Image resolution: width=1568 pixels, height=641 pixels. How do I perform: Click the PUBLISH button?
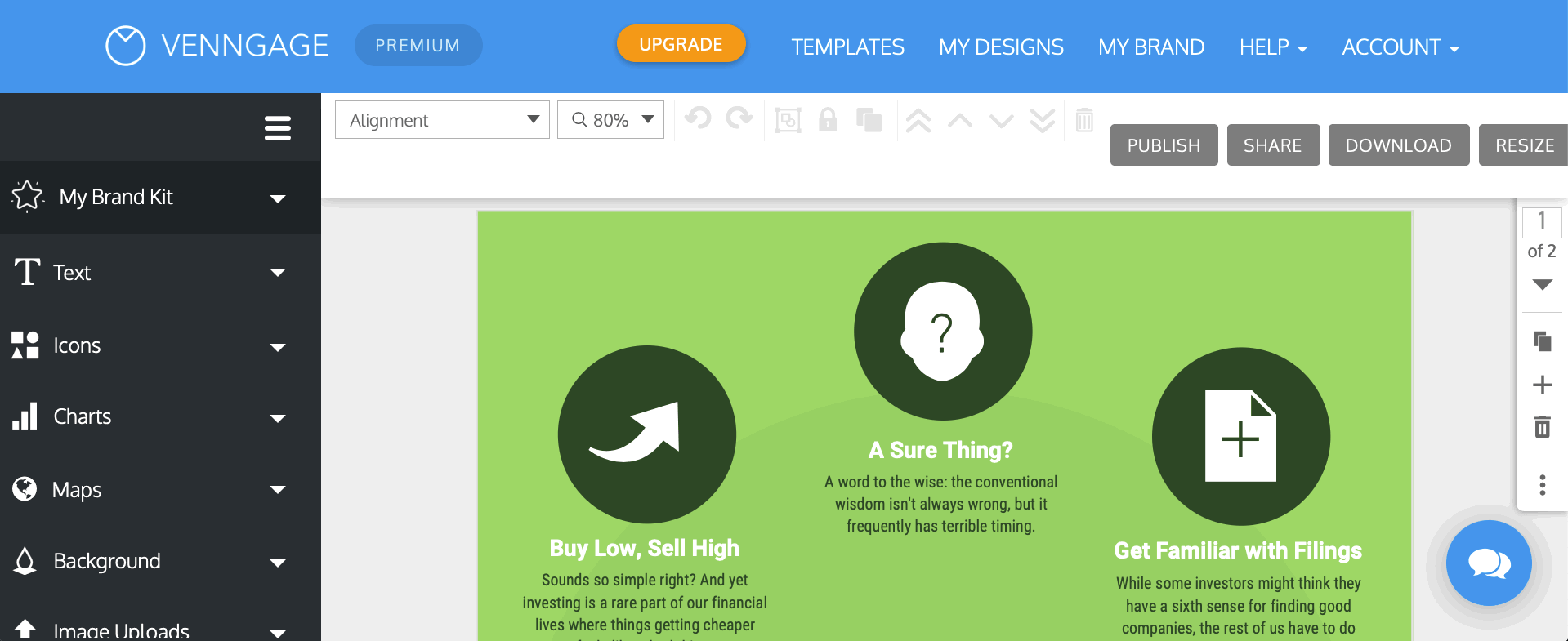point(1164,145)
